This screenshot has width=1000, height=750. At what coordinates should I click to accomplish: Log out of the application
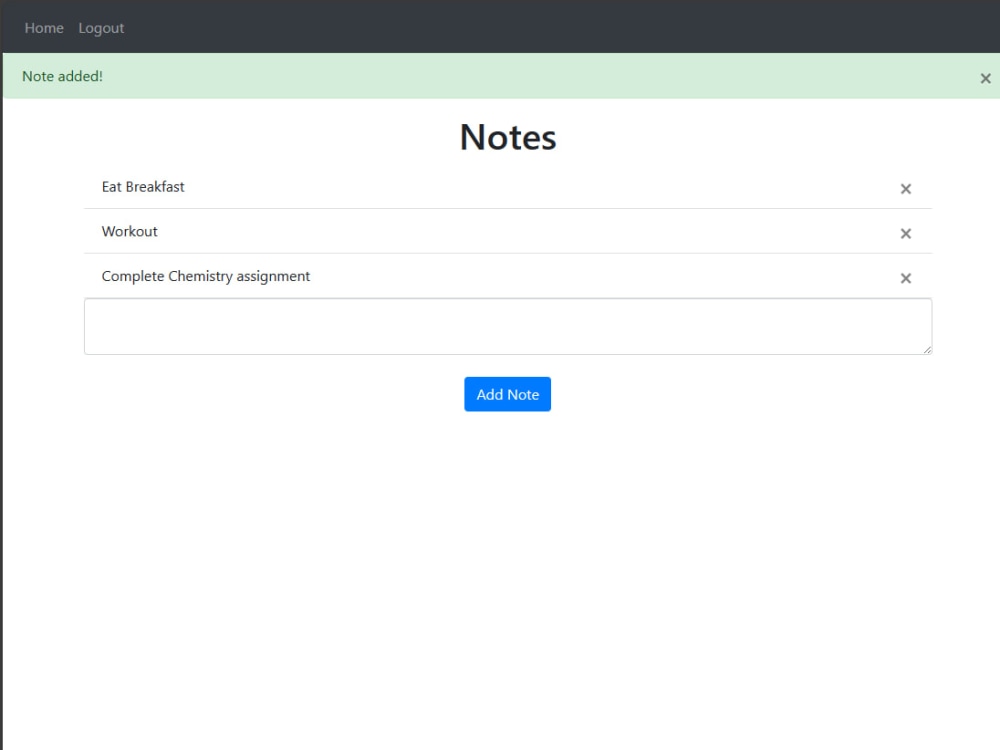tap(100, 28)
